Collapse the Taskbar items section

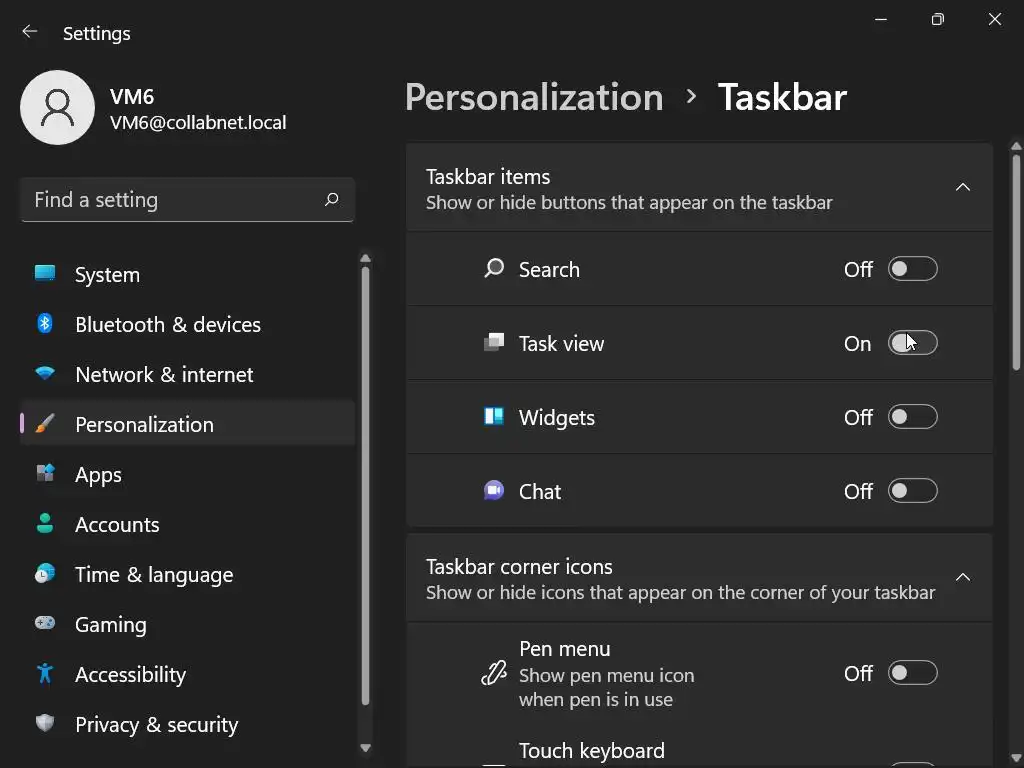pyautogui.click(x=962, y=187)
